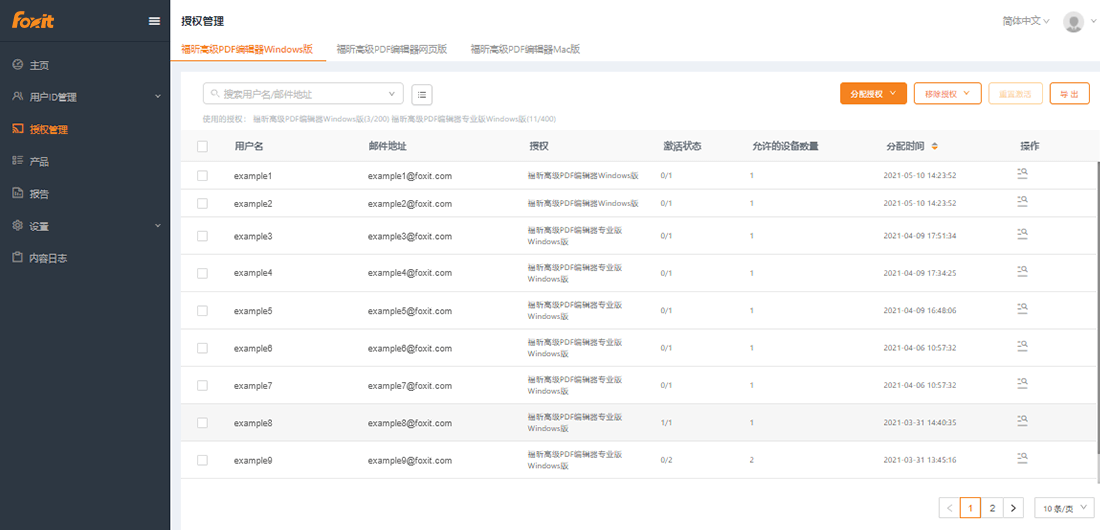Viewport: 1100px width, 530px height.
Task: View details icon for example2
Action: (x=1022, y=203)
